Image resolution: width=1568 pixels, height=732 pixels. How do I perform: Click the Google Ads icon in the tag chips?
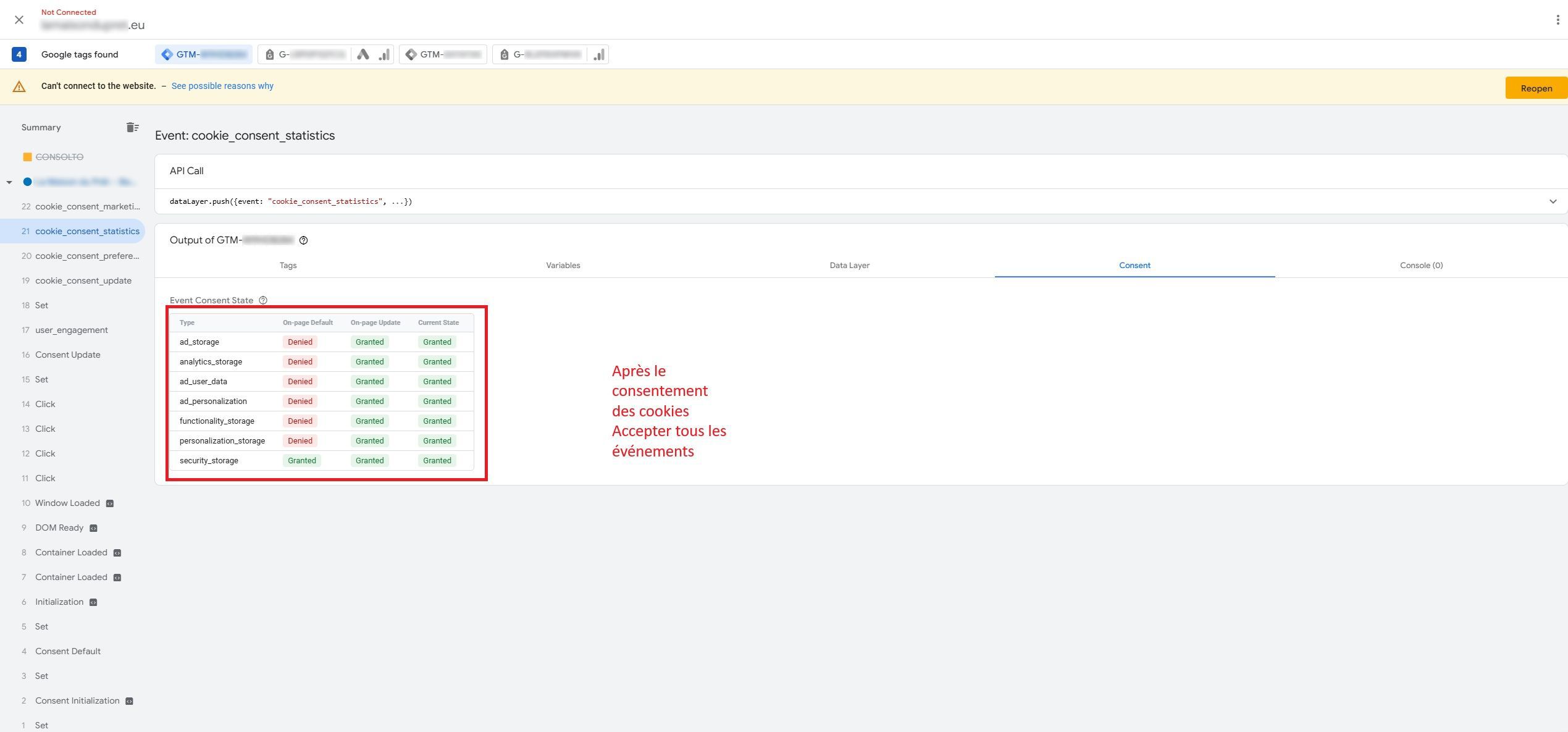click(363, 54)
